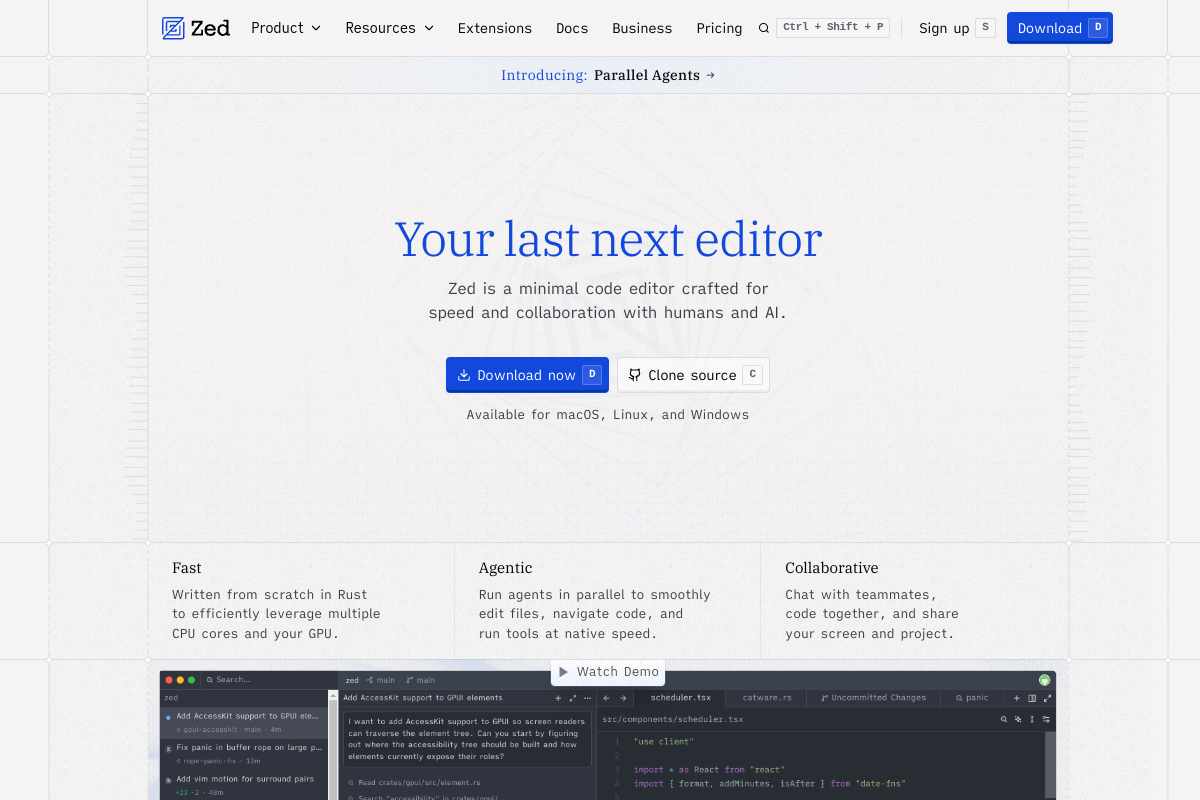Click the Your last next editor headline

point(608,239)
